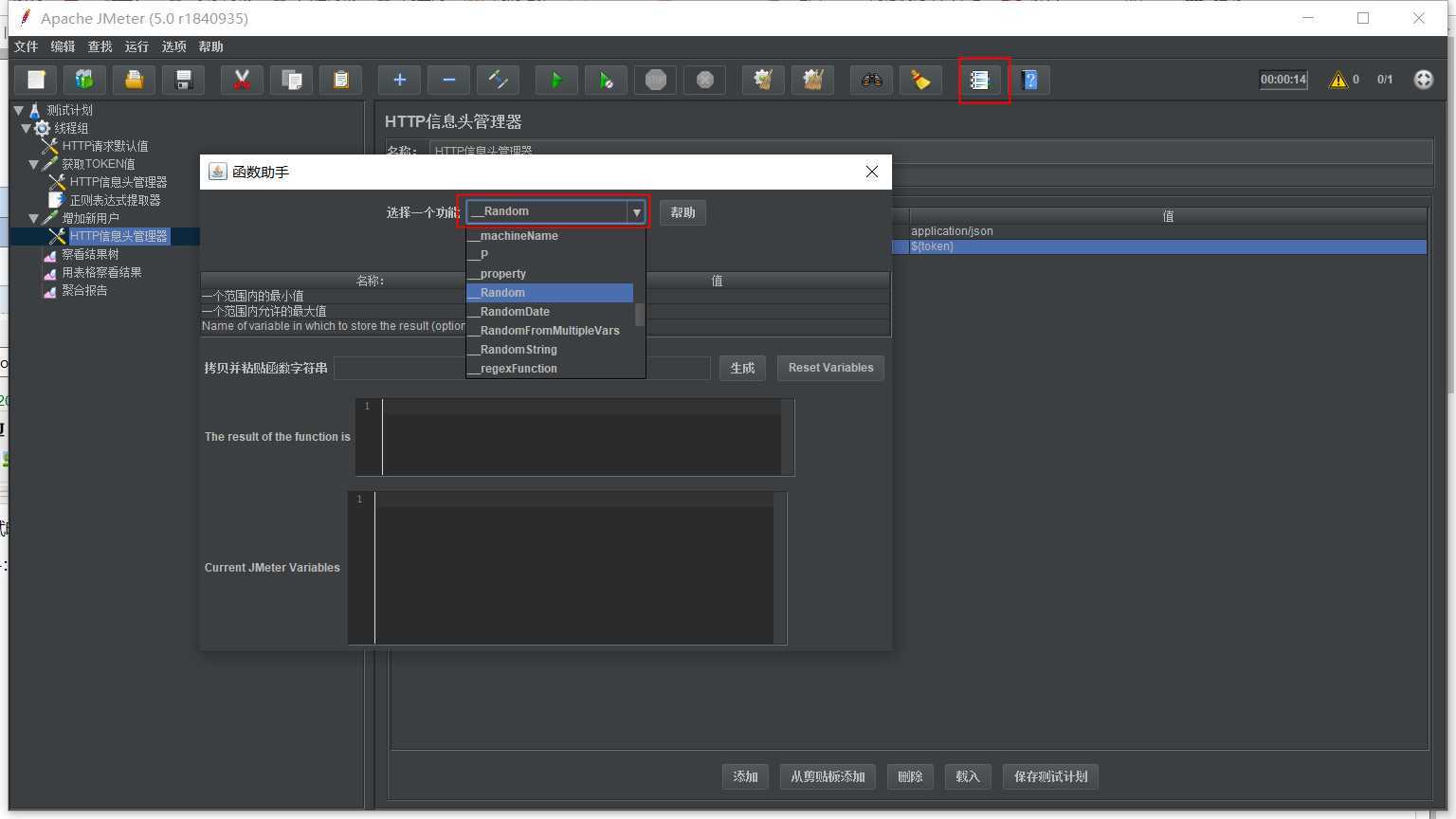Click the ${token} value cell
The height and width of the screenshot is (819, 1456).
1168,246
